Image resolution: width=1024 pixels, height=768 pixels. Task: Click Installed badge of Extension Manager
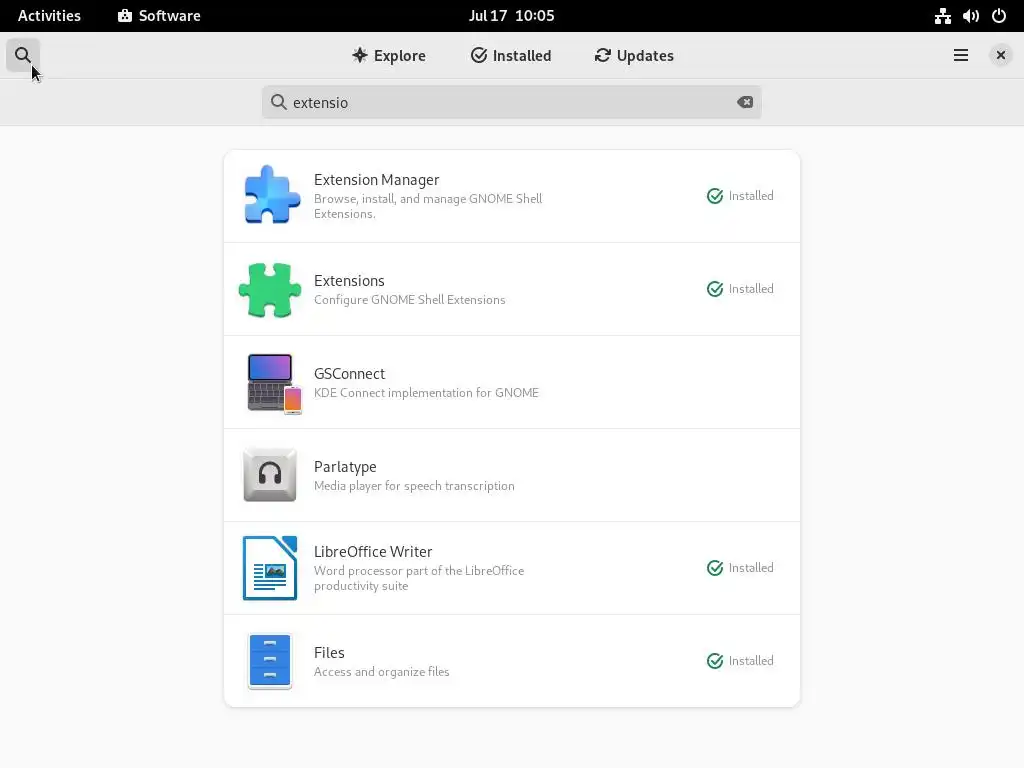740,196
